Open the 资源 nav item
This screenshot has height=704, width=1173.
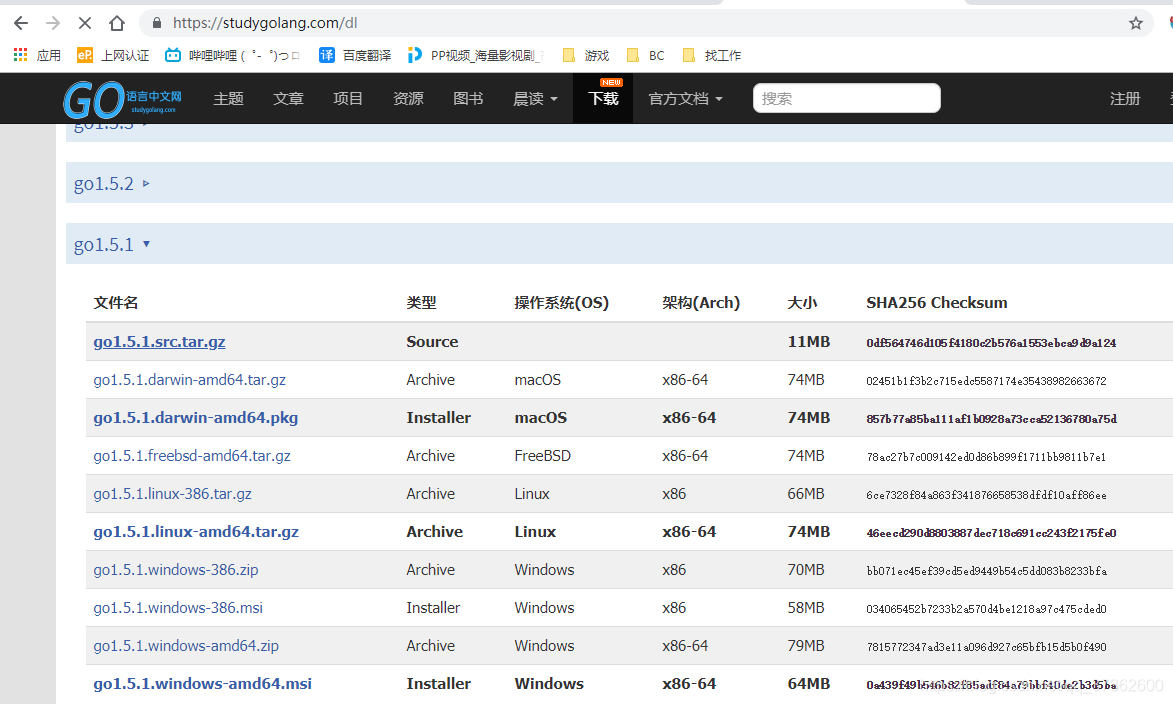pyautogui.click(x=408, y=99)
